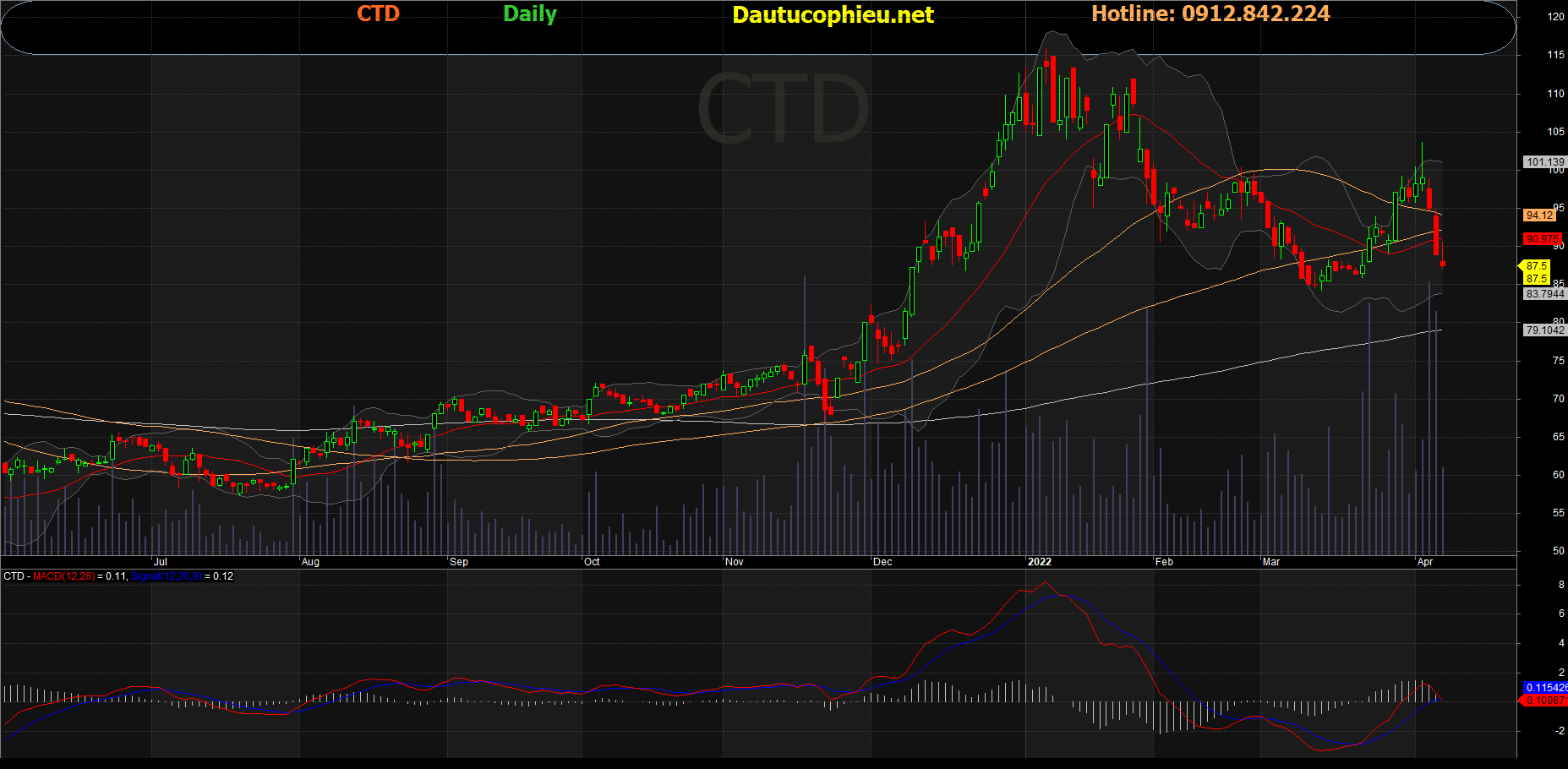Click the Apr label on the time axis
Screen dimensions: 1568x769
(1425, 562)
